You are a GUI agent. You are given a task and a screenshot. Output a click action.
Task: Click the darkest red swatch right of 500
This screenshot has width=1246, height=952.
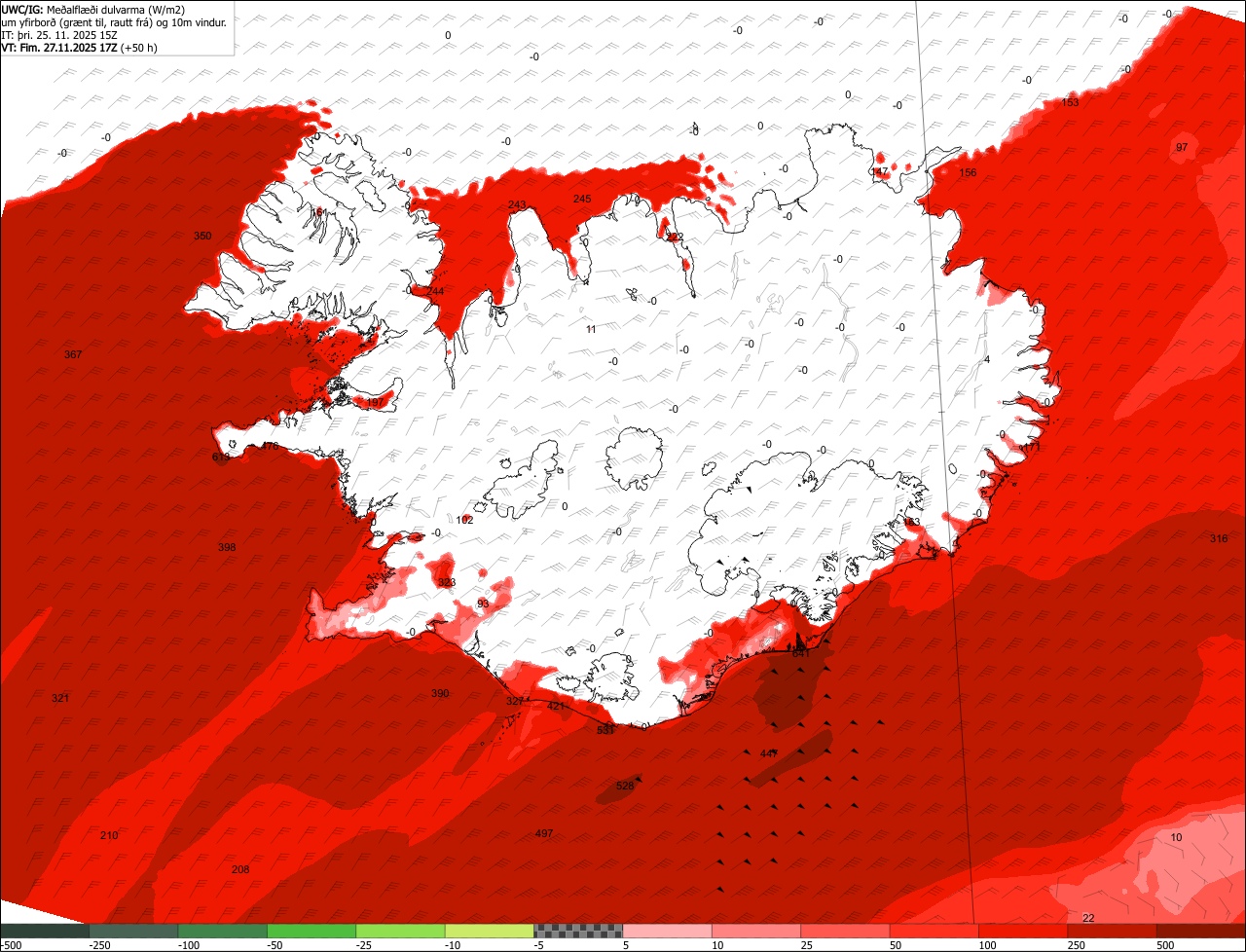click(1201, 931)
